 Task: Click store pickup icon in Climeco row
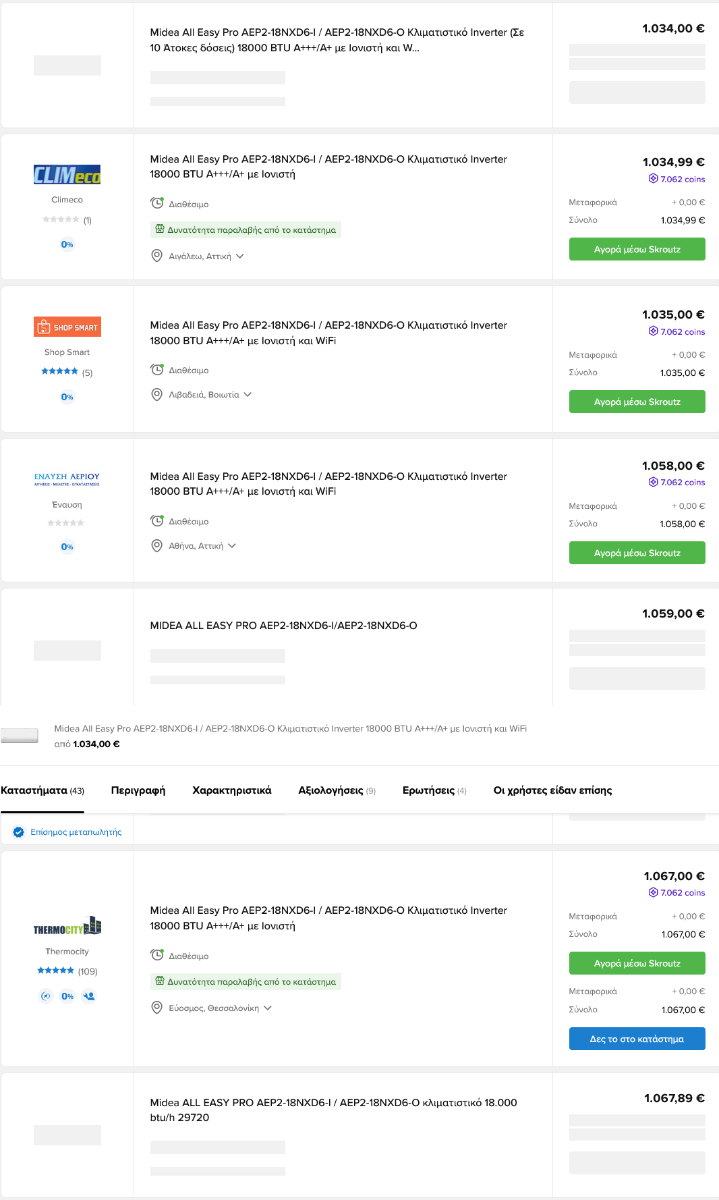tap(159, 229)
